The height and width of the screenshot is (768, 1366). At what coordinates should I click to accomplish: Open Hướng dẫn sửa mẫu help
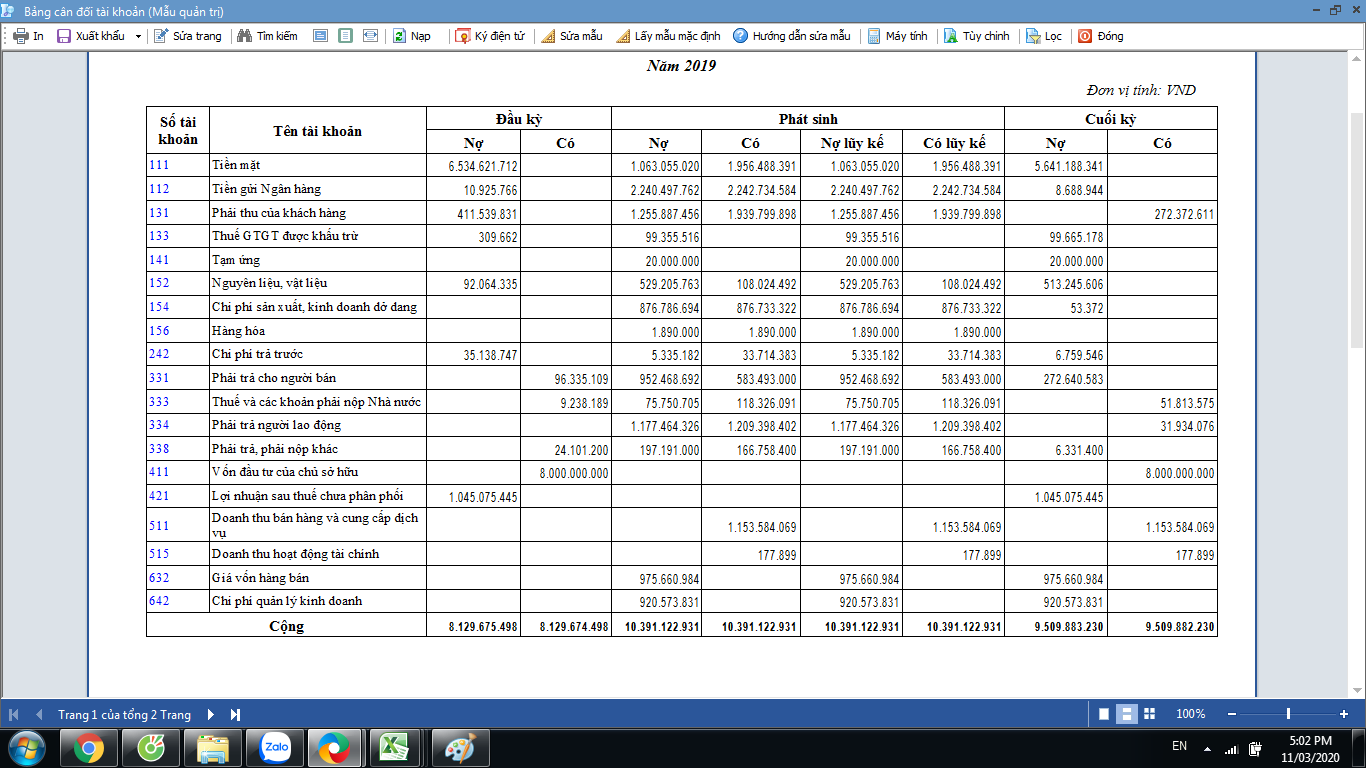click(x=740, y=36)
